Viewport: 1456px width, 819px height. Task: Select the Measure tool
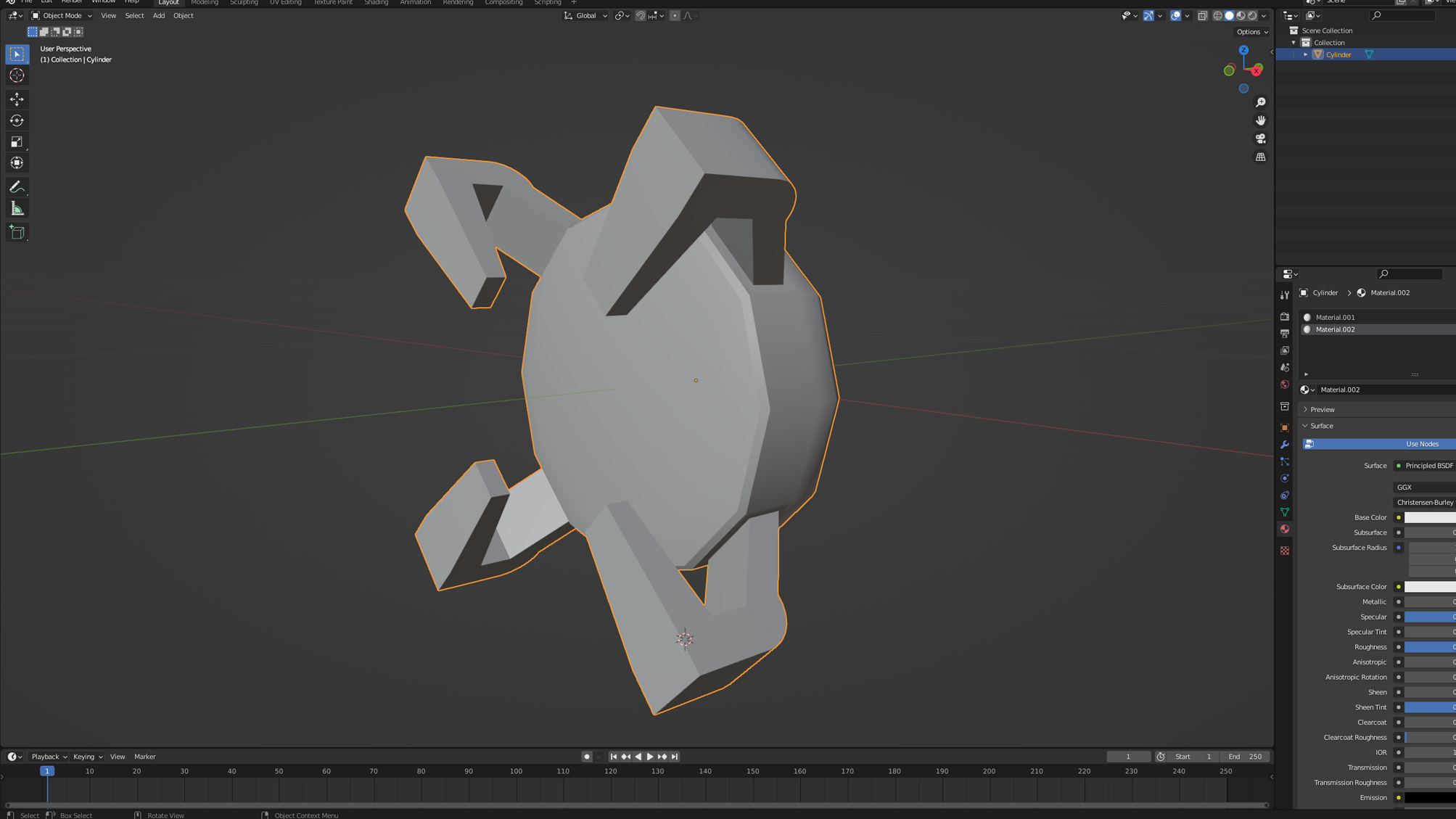[x=17, y=209]
